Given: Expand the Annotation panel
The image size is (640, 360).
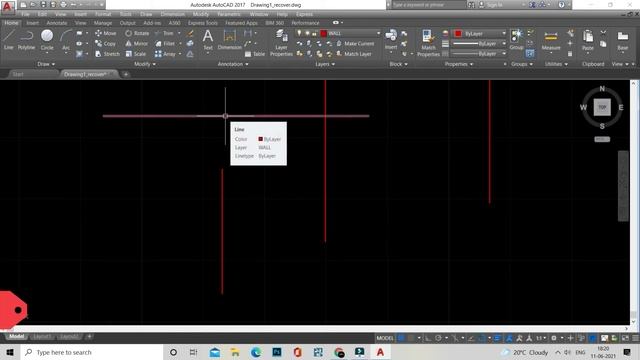Looking at the screenshot, I should point(233,64).
